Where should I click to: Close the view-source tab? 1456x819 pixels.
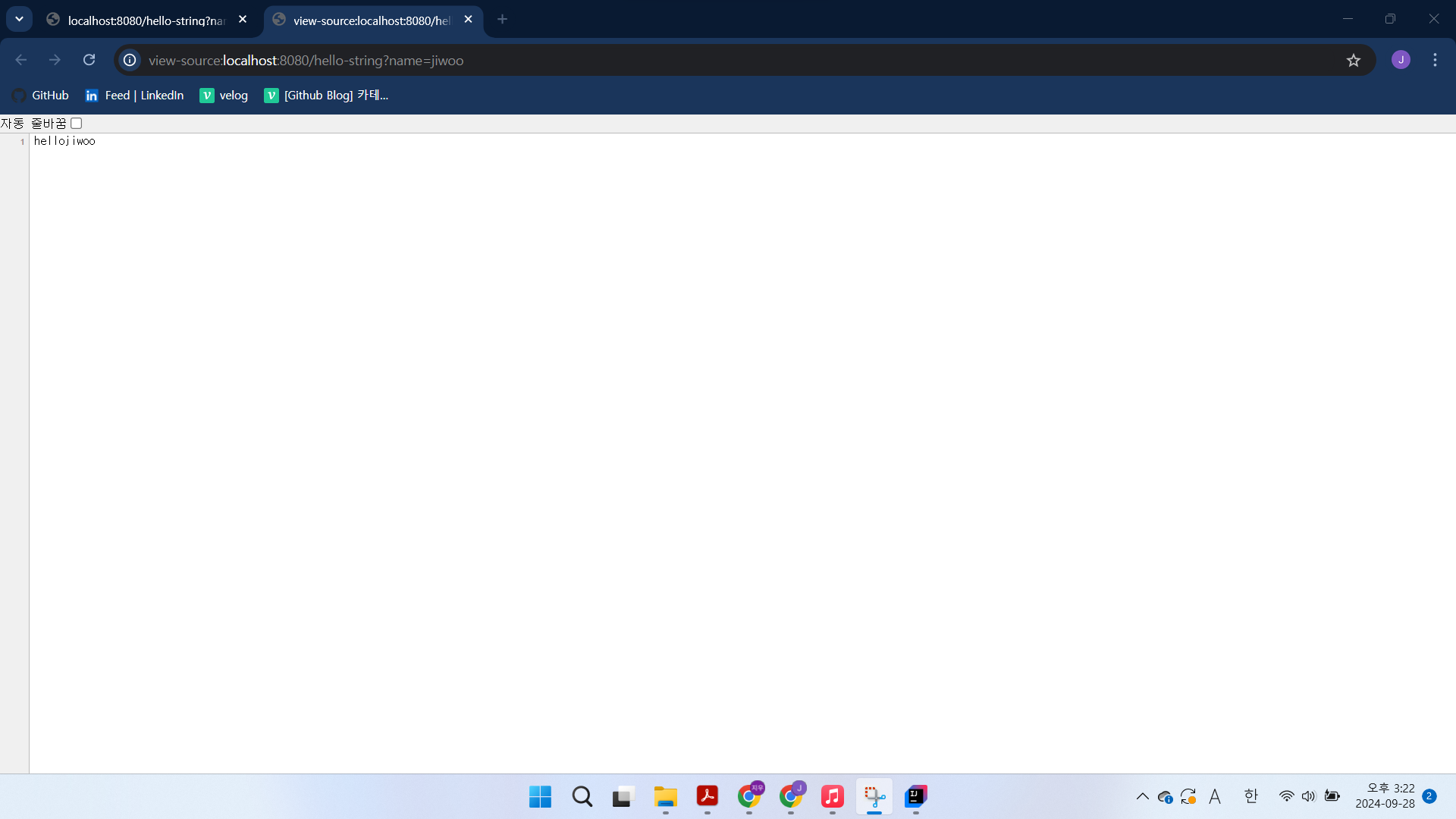click(x=468, y=20)
